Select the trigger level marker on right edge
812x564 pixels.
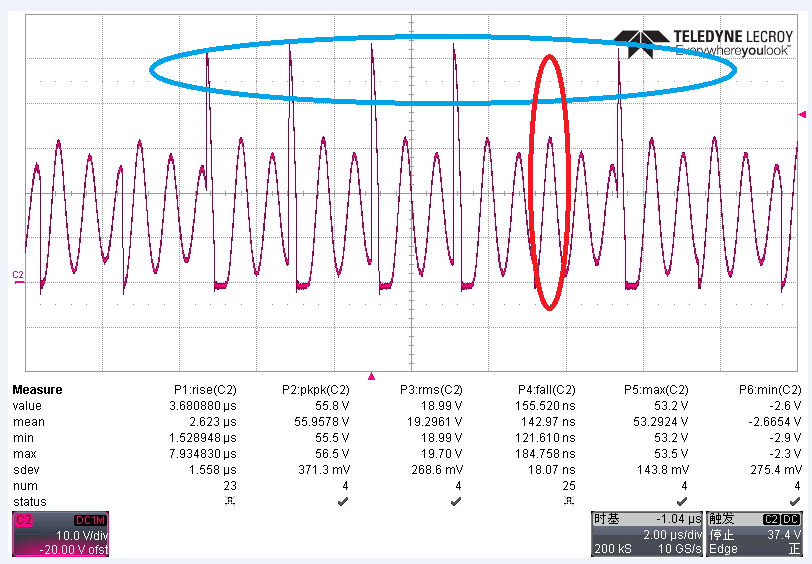point(803,114)
